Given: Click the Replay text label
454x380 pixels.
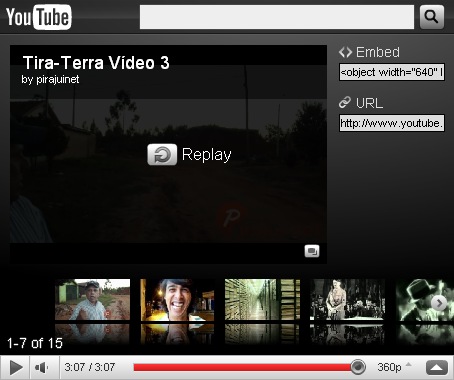Looking at the screenshot, I should 207,155.
